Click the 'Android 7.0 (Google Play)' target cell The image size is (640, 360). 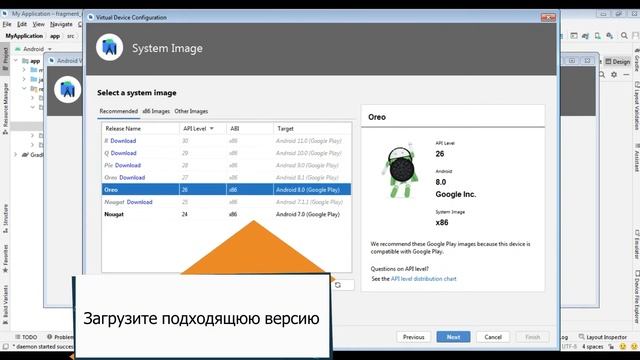pyautogui.click(x=308, y=214)
